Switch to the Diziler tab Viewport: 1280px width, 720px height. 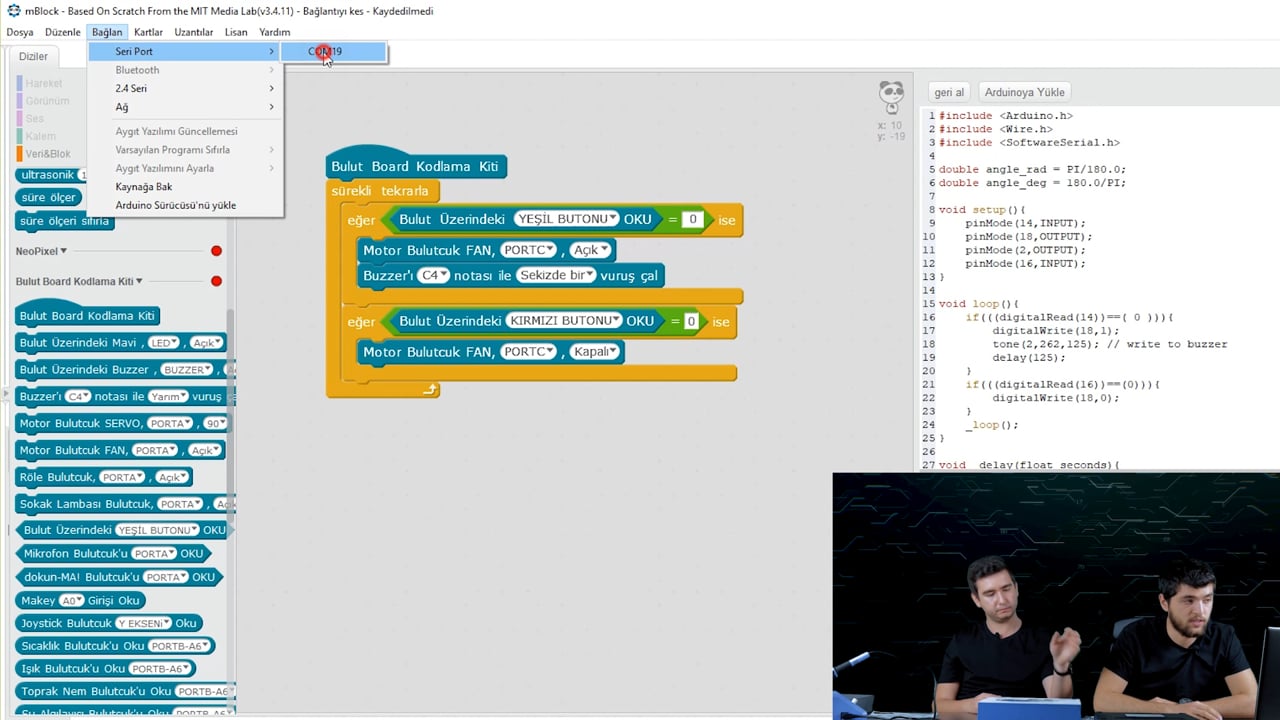point(34,56)
